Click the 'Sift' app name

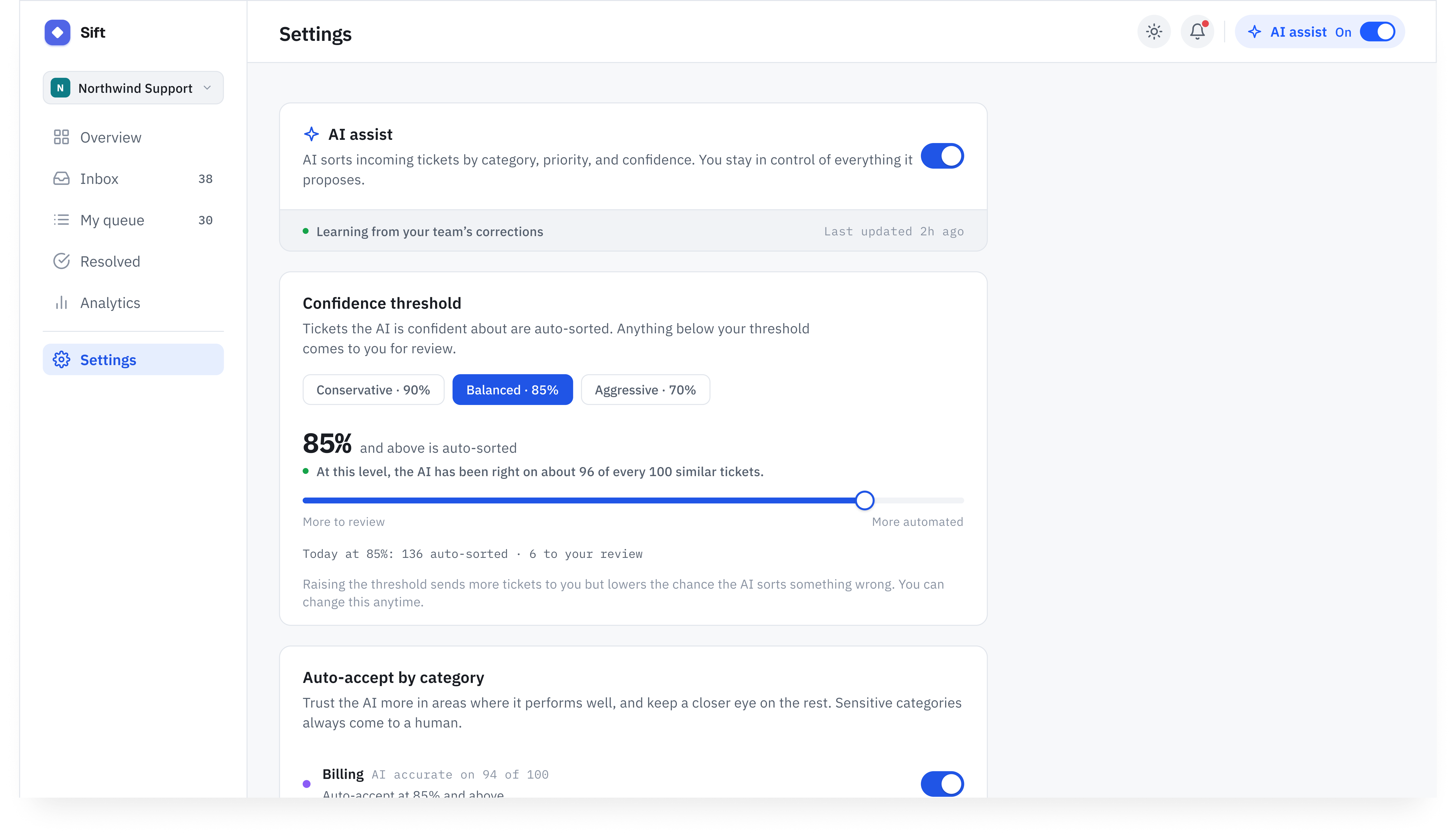93,32
